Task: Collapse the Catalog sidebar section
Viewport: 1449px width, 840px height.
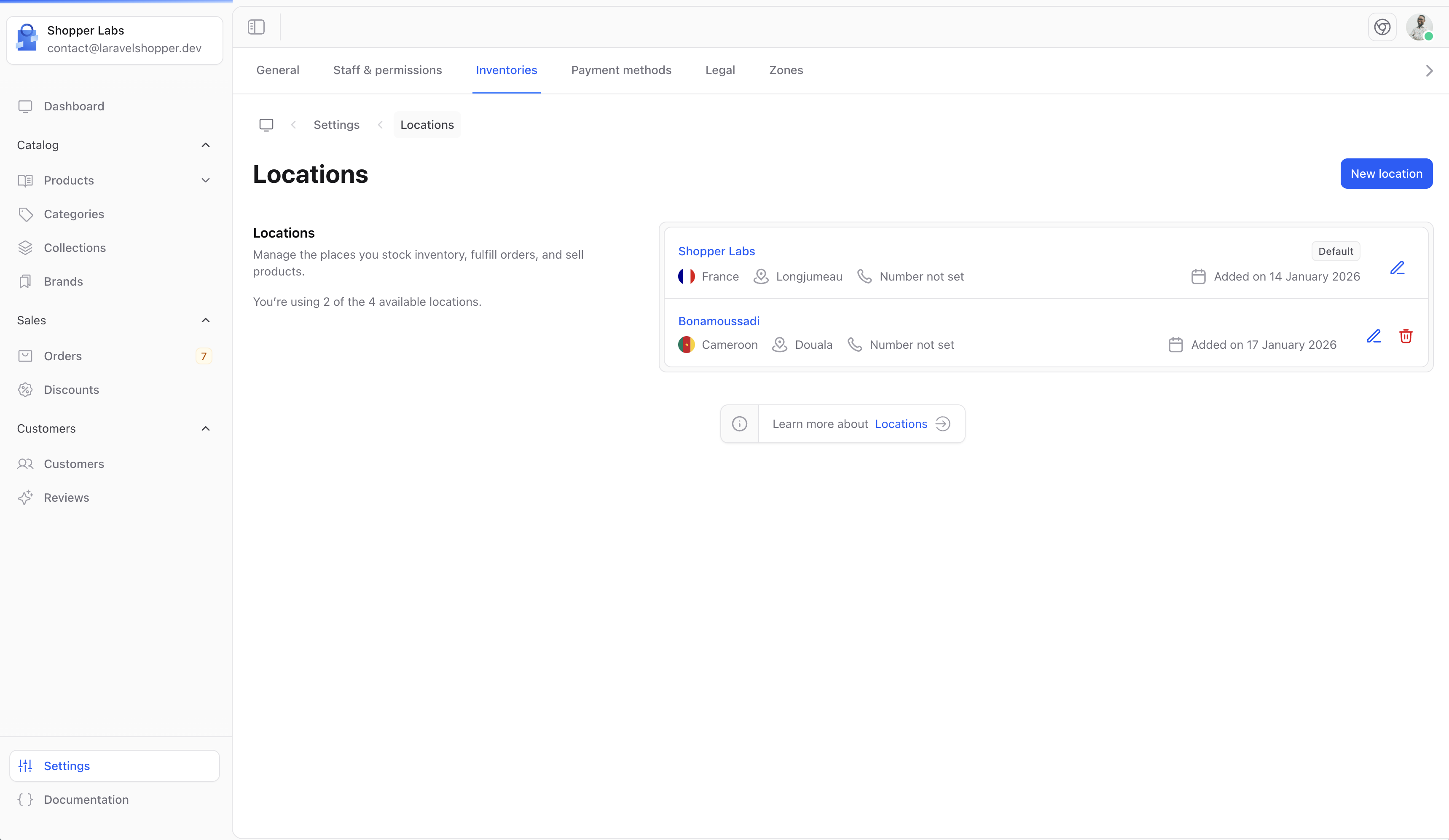Action: (205, 145)
